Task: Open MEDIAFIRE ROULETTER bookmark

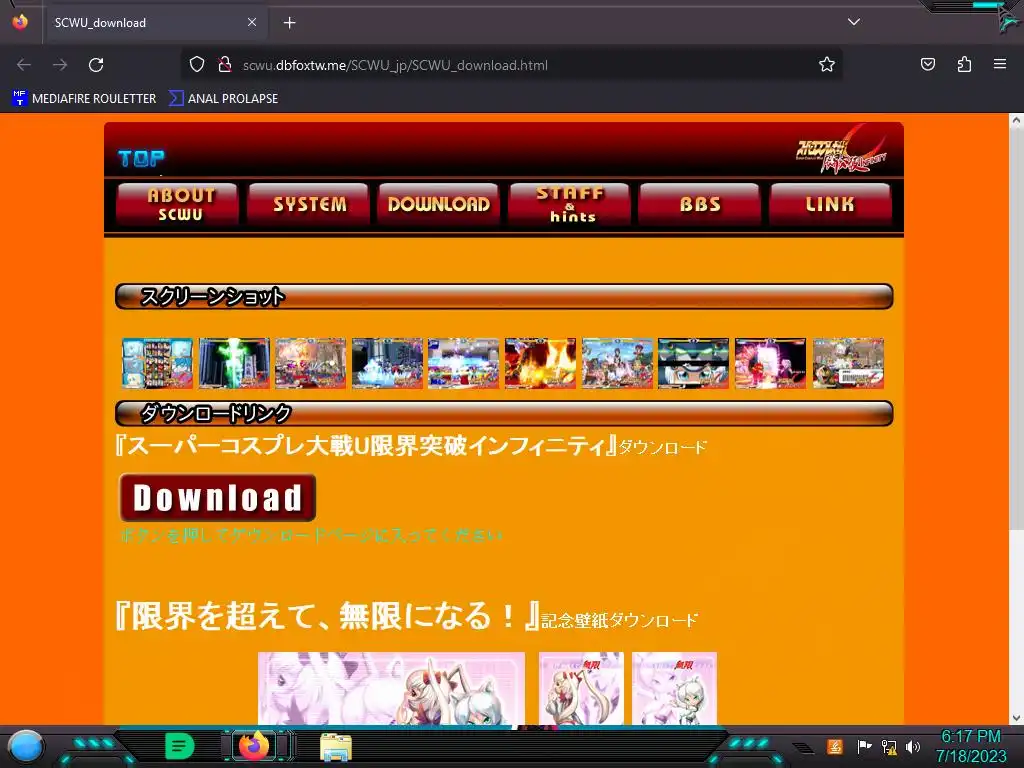Action: coord(84,99)
